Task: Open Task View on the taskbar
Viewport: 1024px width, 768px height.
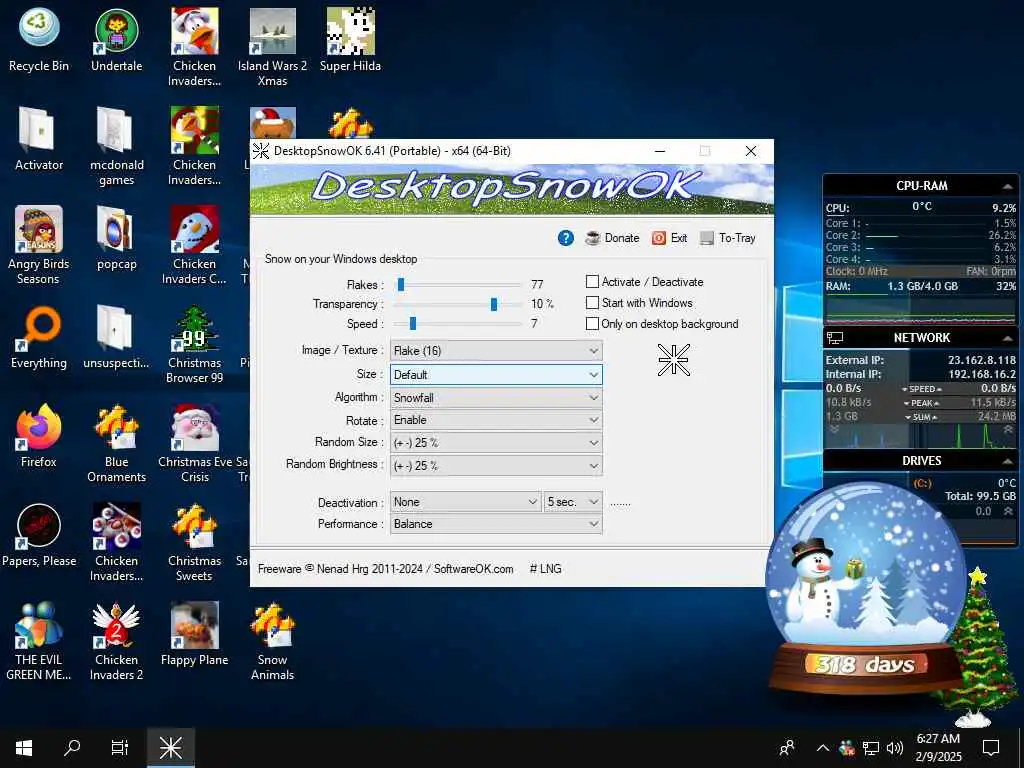Action: pyautogui.click(x=120, y=748)
